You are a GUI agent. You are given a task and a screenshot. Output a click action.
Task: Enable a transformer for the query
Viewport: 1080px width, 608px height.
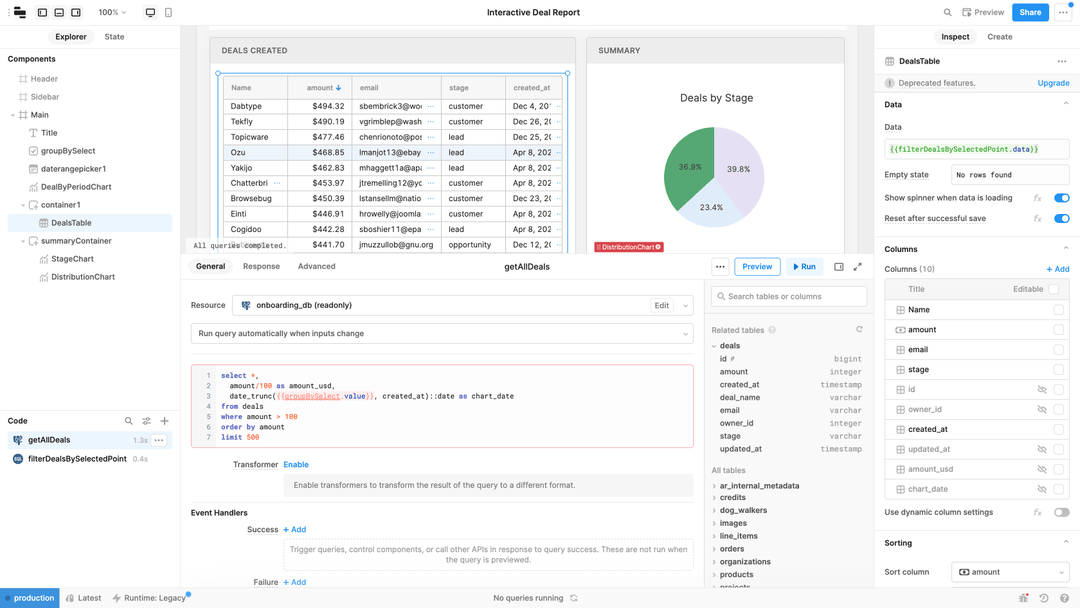296,463
